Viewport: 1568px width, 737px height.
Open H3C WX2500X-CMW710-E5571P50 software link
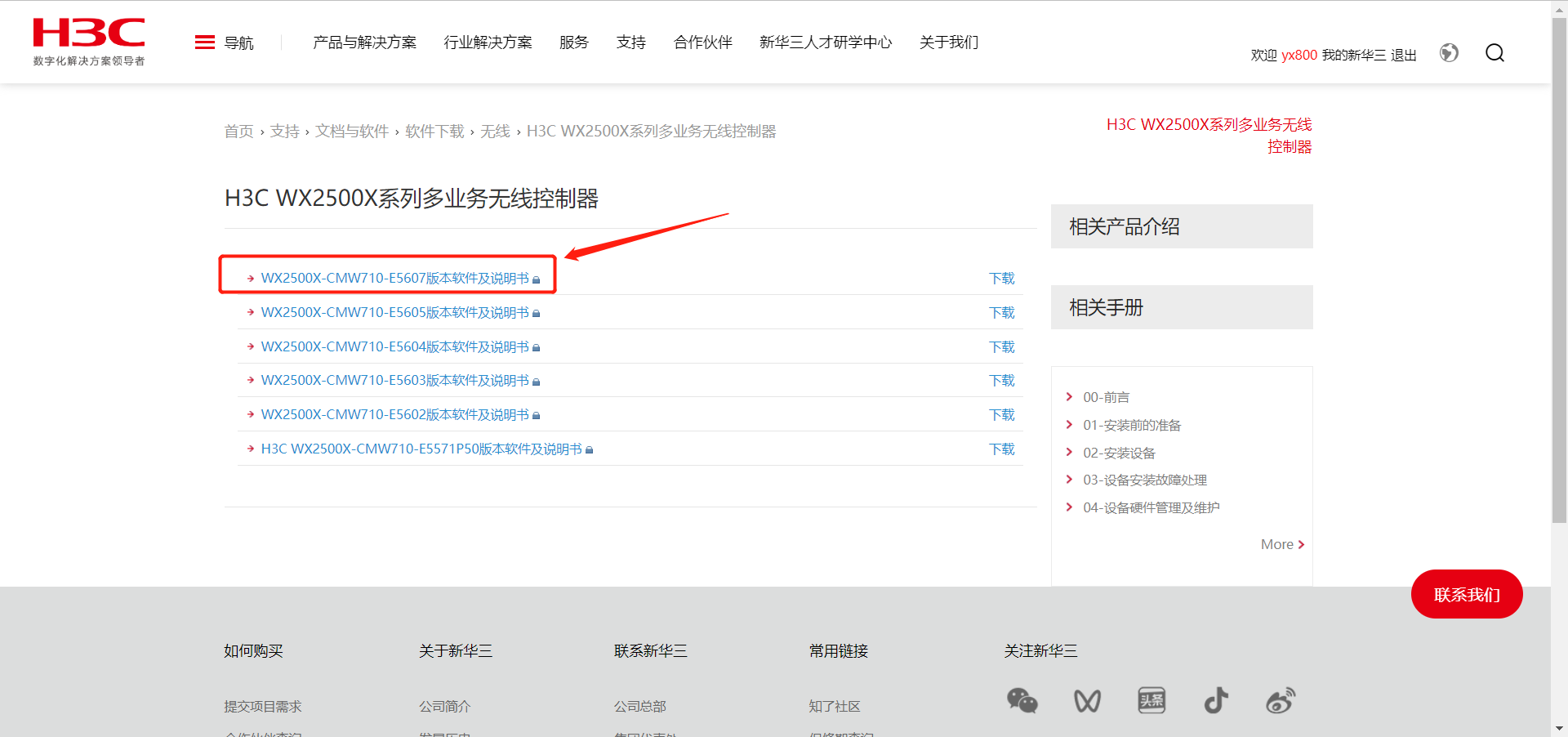tap(421, 449)
